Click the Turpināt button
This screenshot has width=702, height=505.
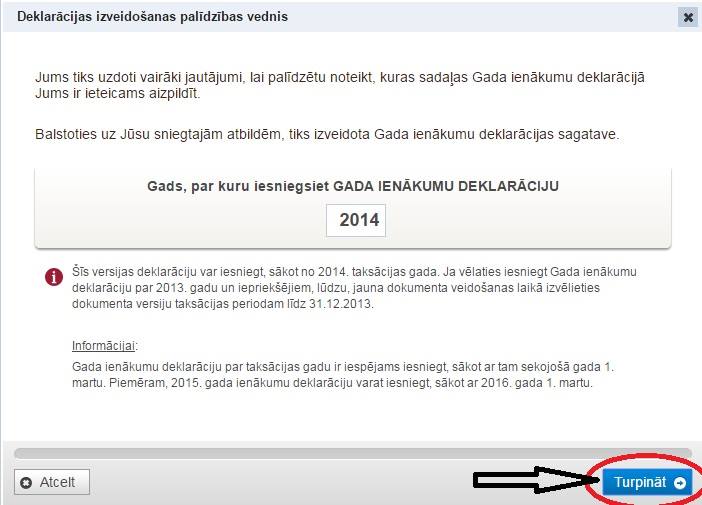click(648, 482)
